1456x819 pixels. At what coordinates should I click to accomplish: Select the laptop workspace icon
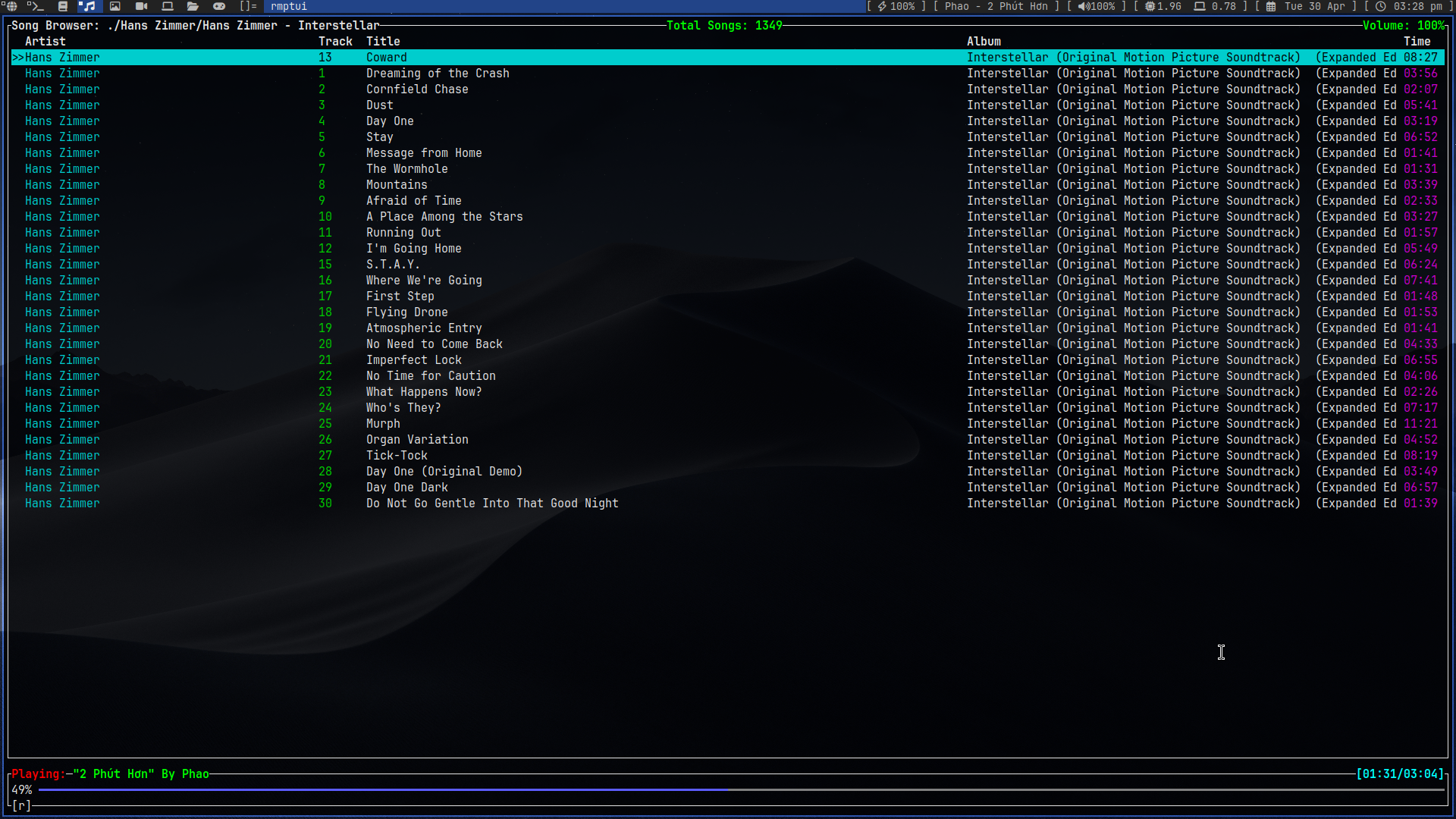[168, 6]
